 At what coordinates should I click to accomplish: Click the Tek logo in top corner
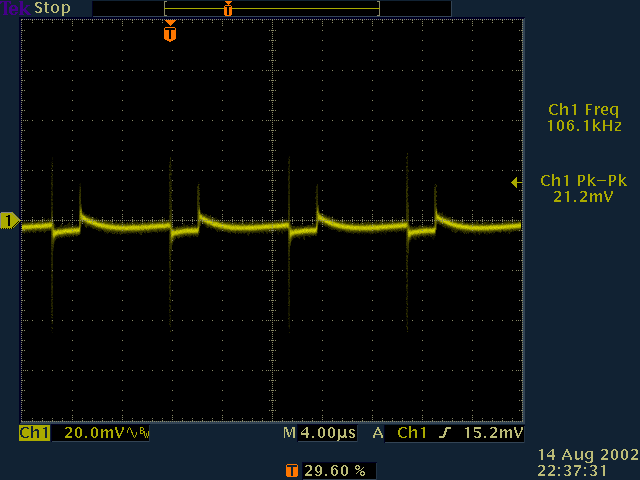click(x=16, y=8)
